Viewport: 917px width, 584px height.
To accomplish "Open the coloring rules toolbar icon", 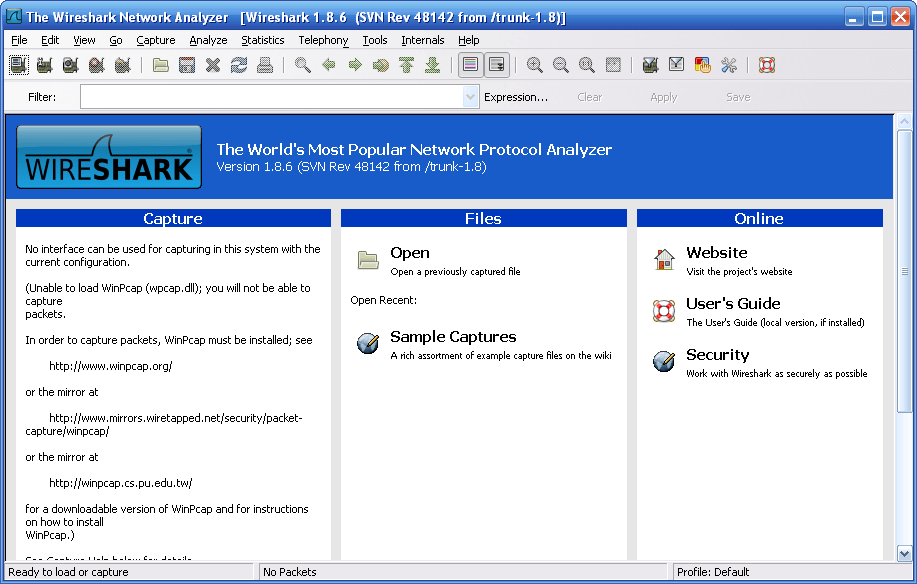I will (x=703, y=65).
